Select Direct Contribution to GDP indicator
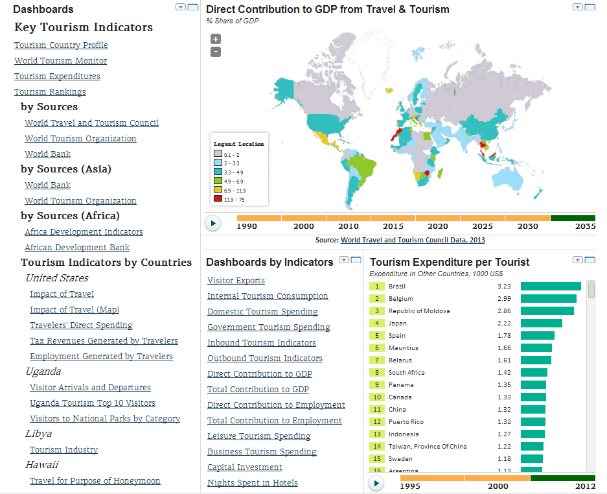This screenshot has height=494, width=607. tap(259, 373)
